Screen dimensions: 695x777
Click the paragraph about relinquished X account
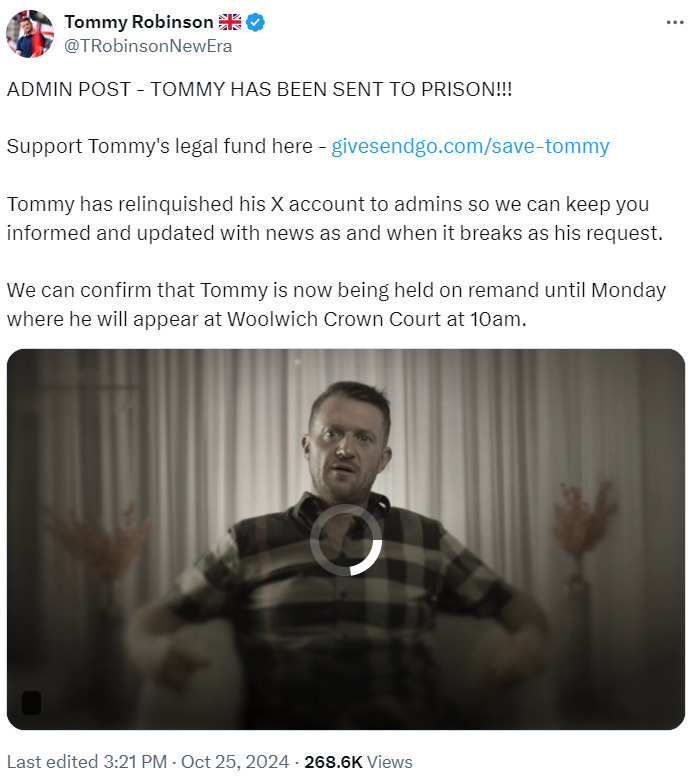point(334,219)
